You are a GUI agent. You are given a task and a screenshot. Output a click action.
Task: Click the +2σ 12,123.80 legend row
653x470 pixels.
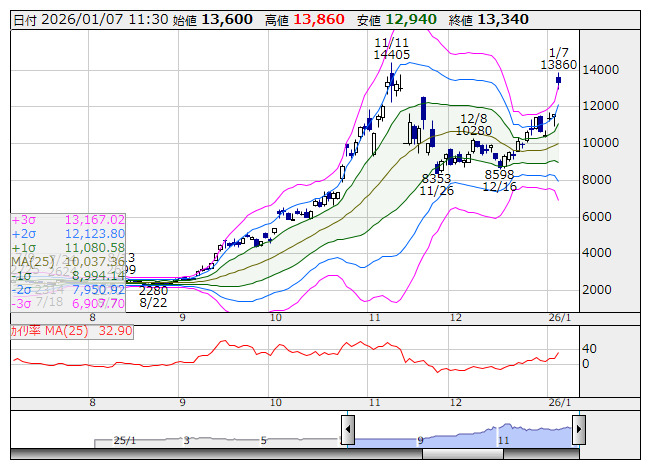[x=68, y=234]
